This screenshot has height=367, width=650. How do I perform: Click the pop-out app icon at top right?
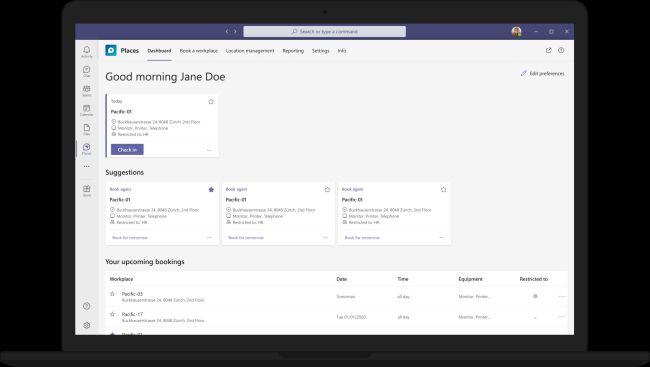coord(548,50)
